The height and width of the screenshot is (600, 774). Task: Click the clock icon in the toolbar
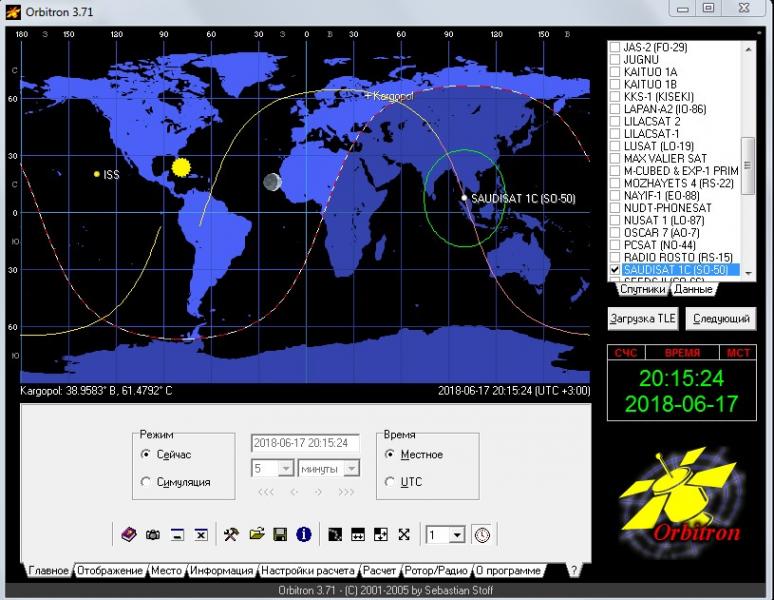click(x=483, y=535)
